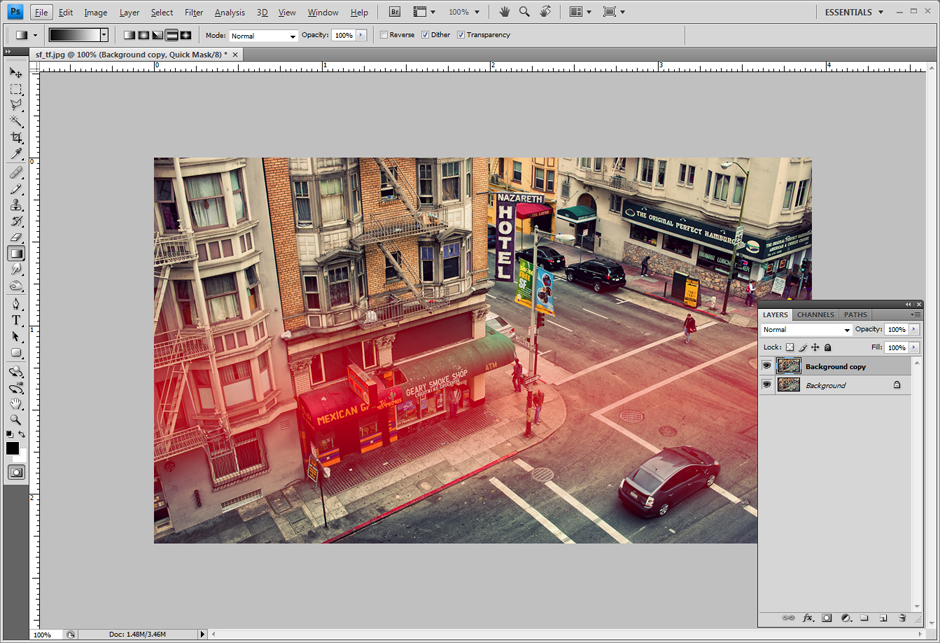Open the zoom level dropdown in top bar
This screenshot has width=940, height=643.
[x=477, y=12]
